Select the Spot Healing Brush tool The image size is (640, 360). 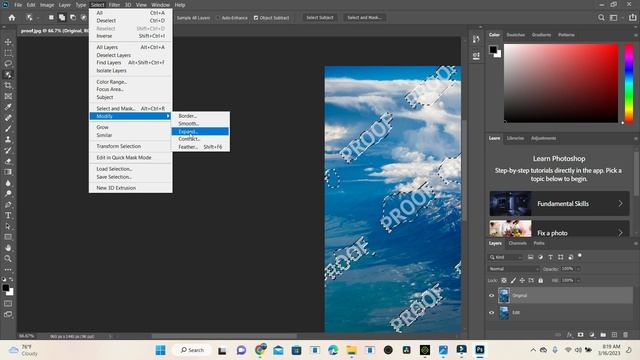click(8, 118)
